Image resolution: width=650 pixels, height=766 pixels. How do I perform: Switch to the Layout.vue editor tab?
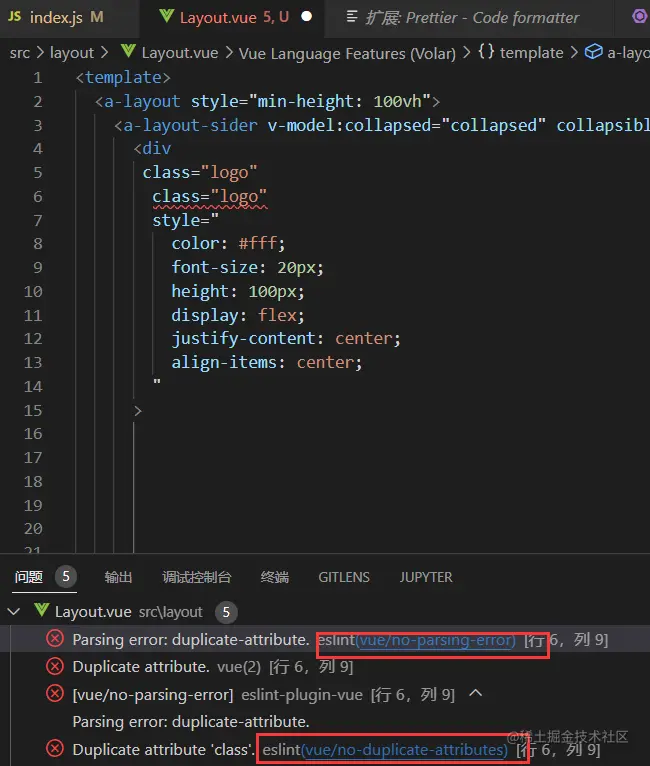point(232,18)
